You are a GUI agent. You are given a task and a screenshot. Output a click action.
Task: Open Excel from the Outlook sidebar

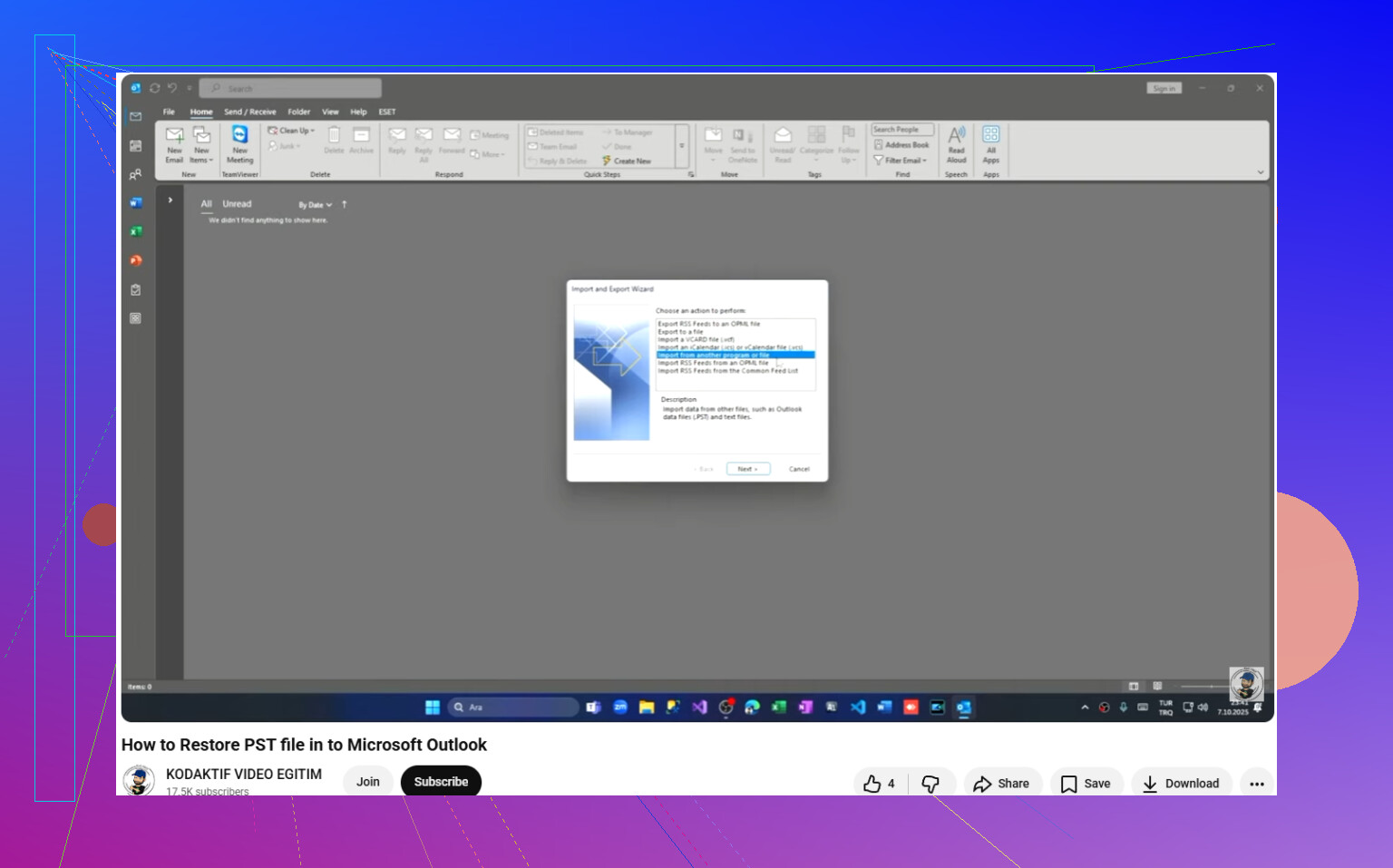135,232
